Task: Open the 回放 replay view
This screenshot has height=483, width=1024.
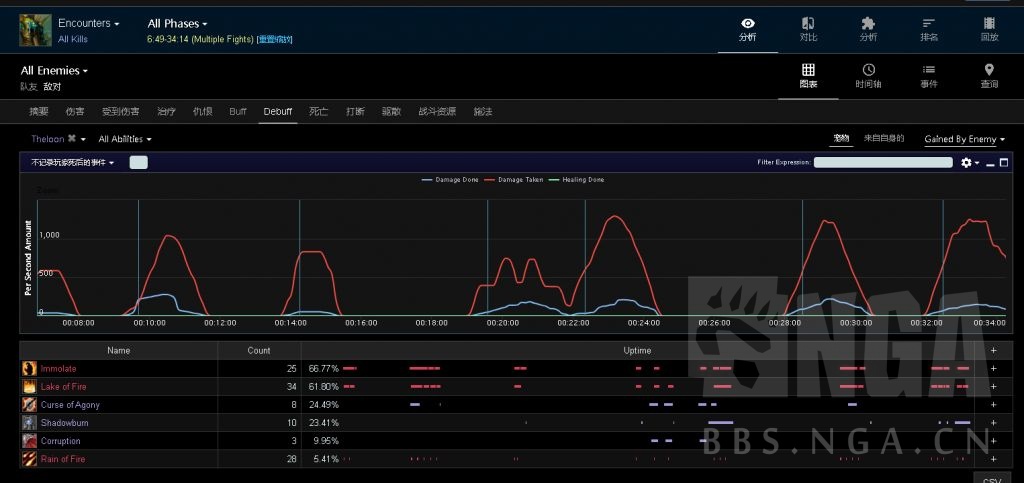Action: [x=989, y=28]
